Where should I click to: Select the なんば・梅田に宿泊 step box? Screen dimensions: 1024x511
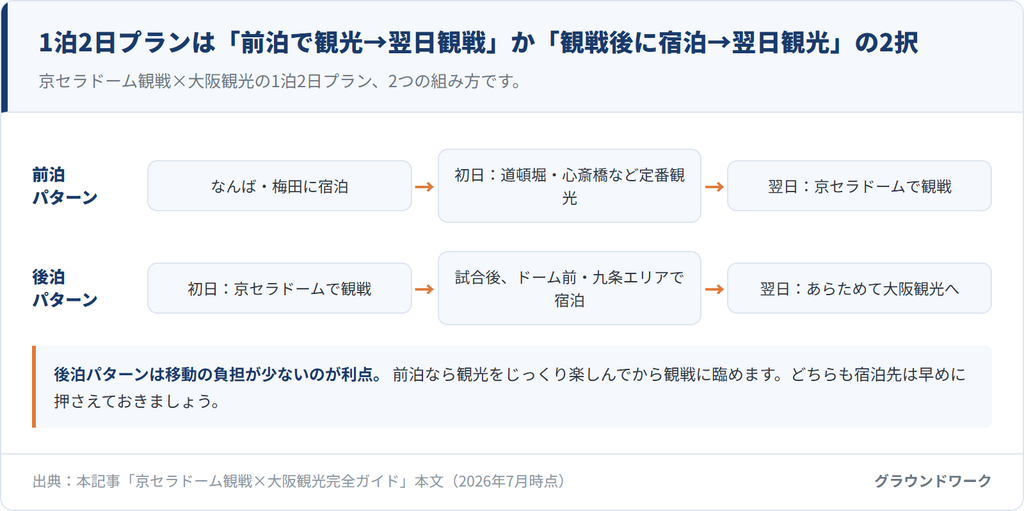pyautogui.click(x=280, y=186)
